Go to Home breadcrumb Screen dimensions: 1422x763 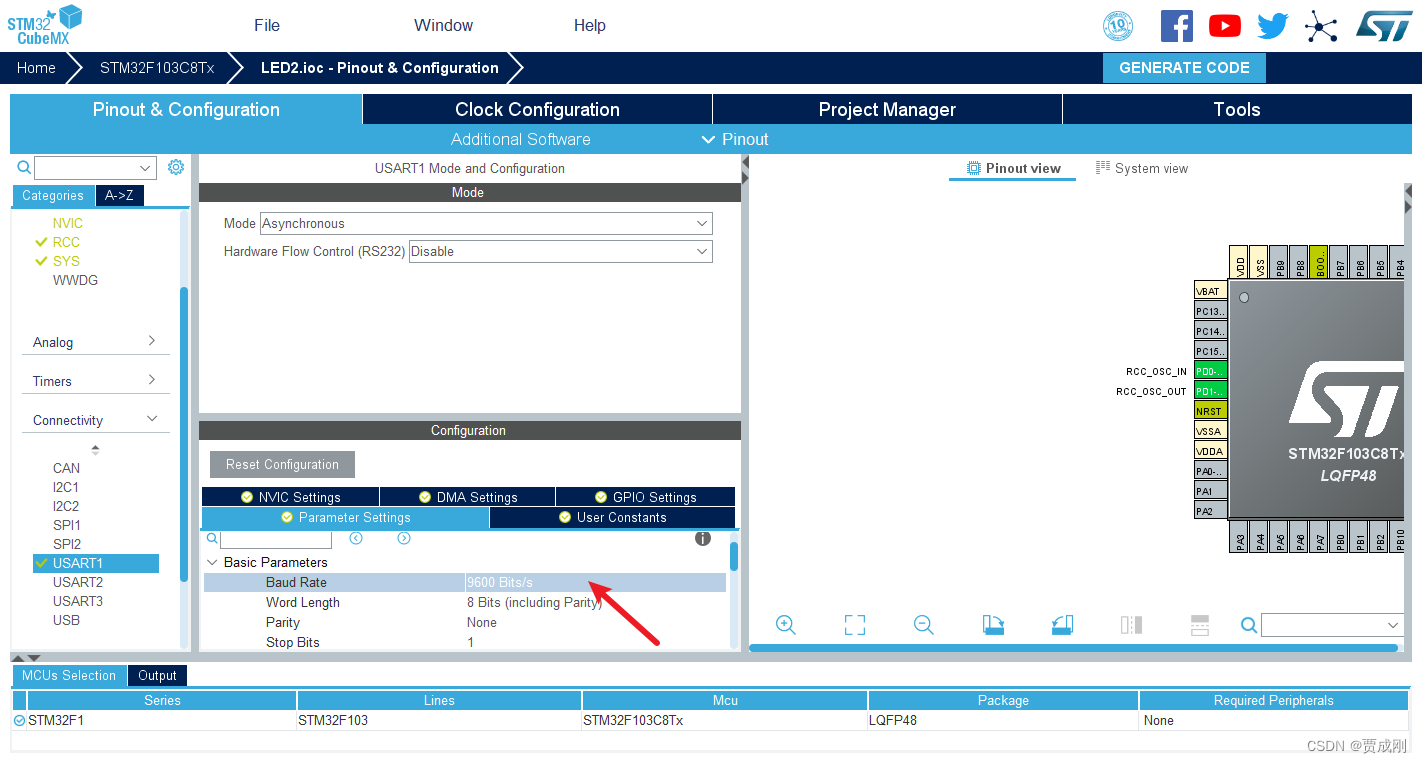click(36, 68)
